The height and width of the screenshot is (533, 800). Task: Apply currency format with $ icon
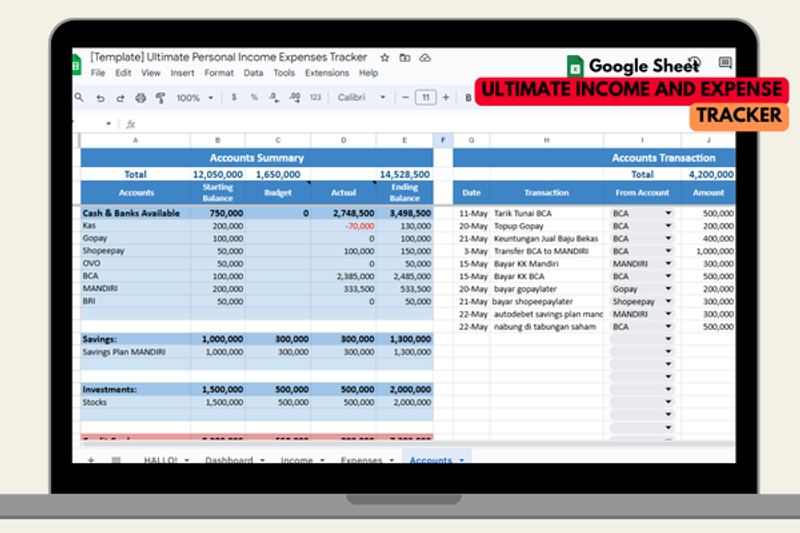point(234,97)
